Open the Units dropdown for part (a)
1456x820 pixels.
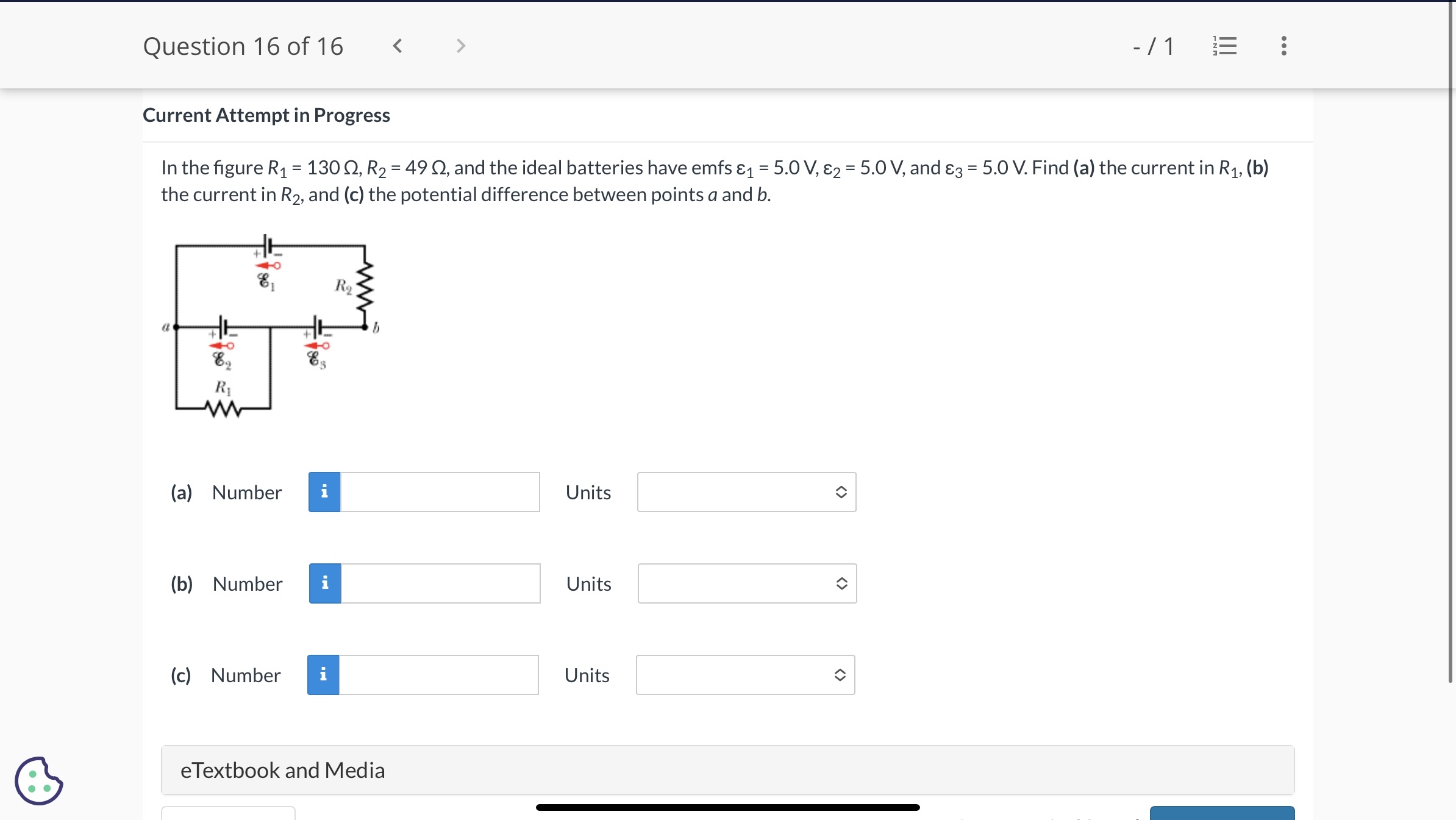tap(746, 492)
